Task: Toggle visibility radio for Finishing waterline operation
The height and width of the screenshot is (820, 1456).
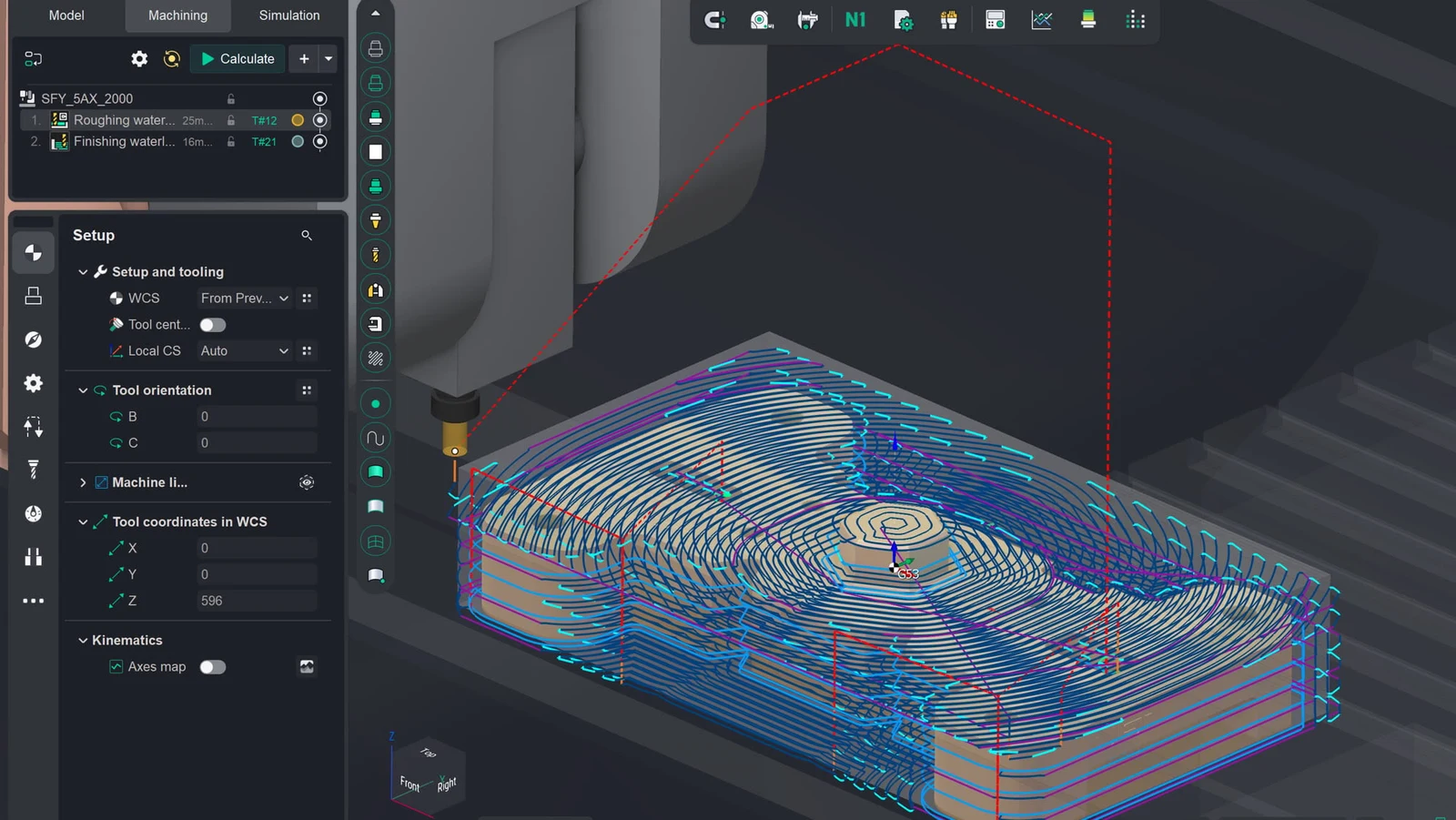Action: (319, 141)
